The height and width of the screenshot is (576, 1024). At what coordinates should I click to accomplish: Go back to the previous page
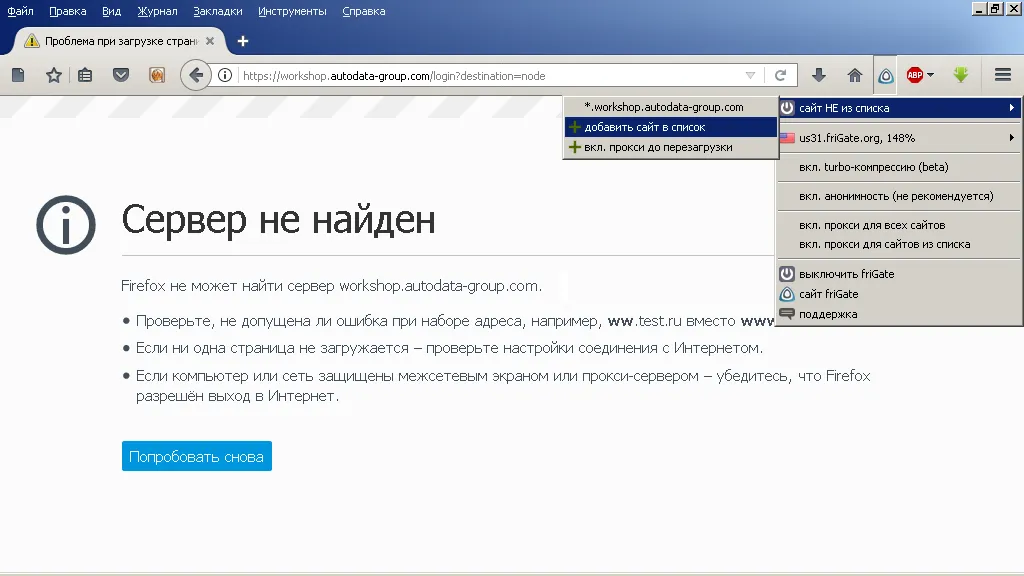pyautogui.click(x=195, y=75)
